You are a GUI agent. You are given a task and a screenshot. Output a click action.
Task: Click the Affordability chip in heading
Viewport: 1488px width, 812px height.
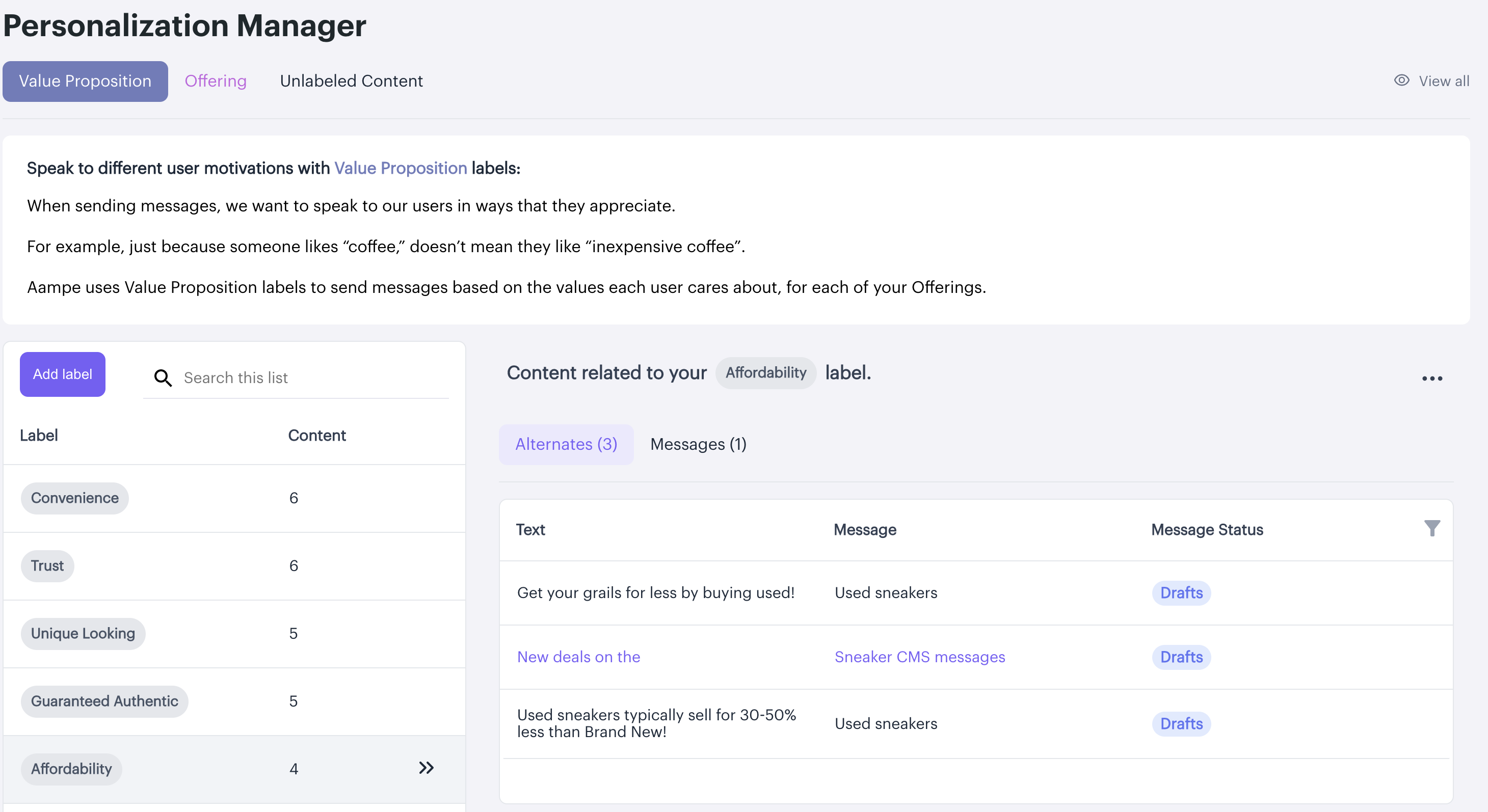coord(765,373)
